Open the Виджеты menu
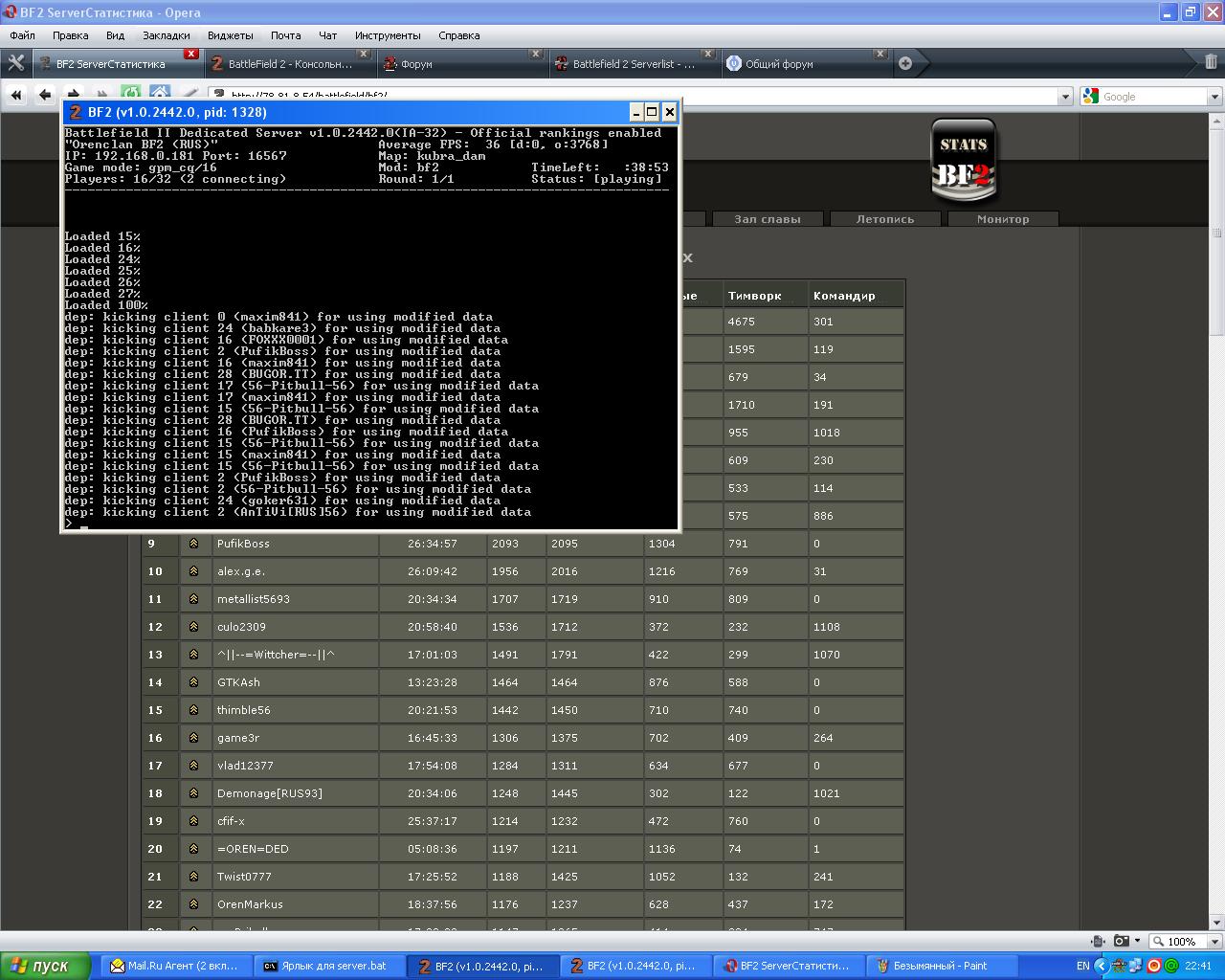 click(x=231, y=35)
